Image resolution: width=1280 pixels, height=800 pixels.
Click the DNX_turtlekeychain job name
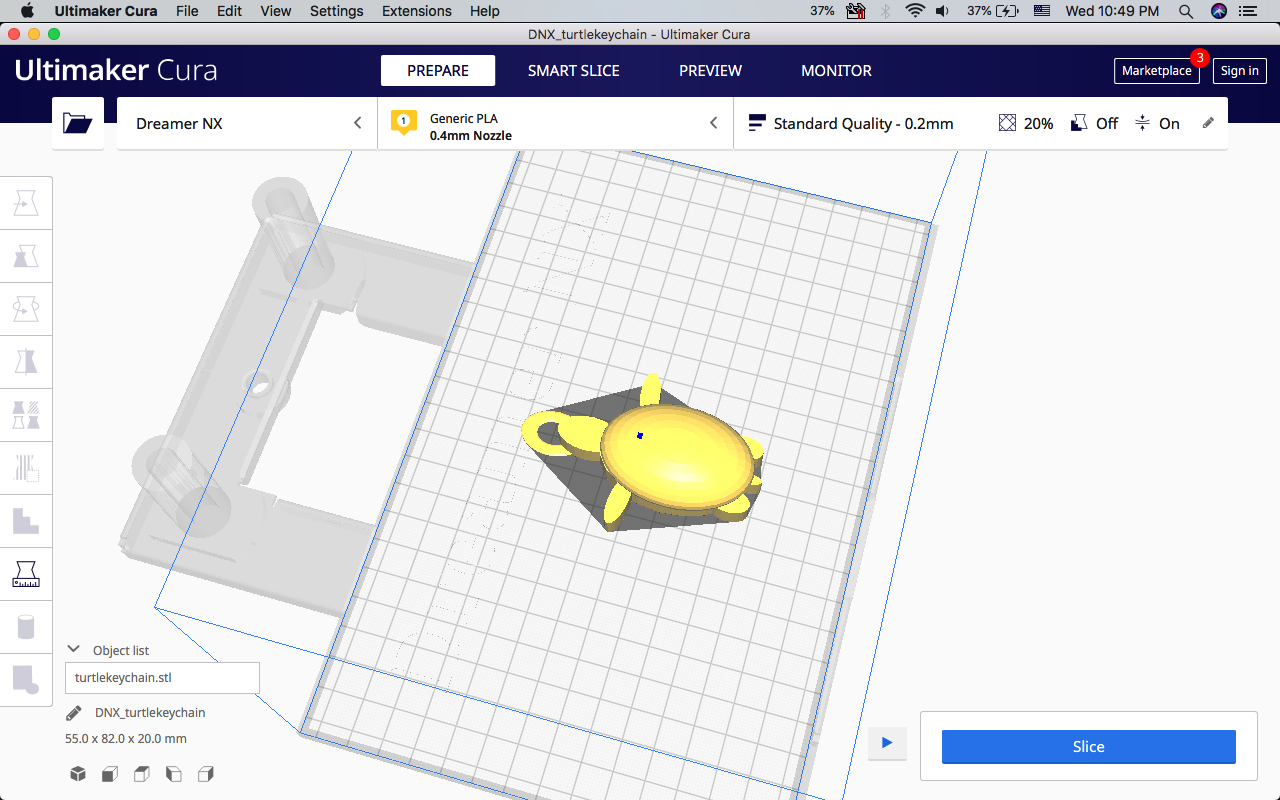[x=150, y=713]
